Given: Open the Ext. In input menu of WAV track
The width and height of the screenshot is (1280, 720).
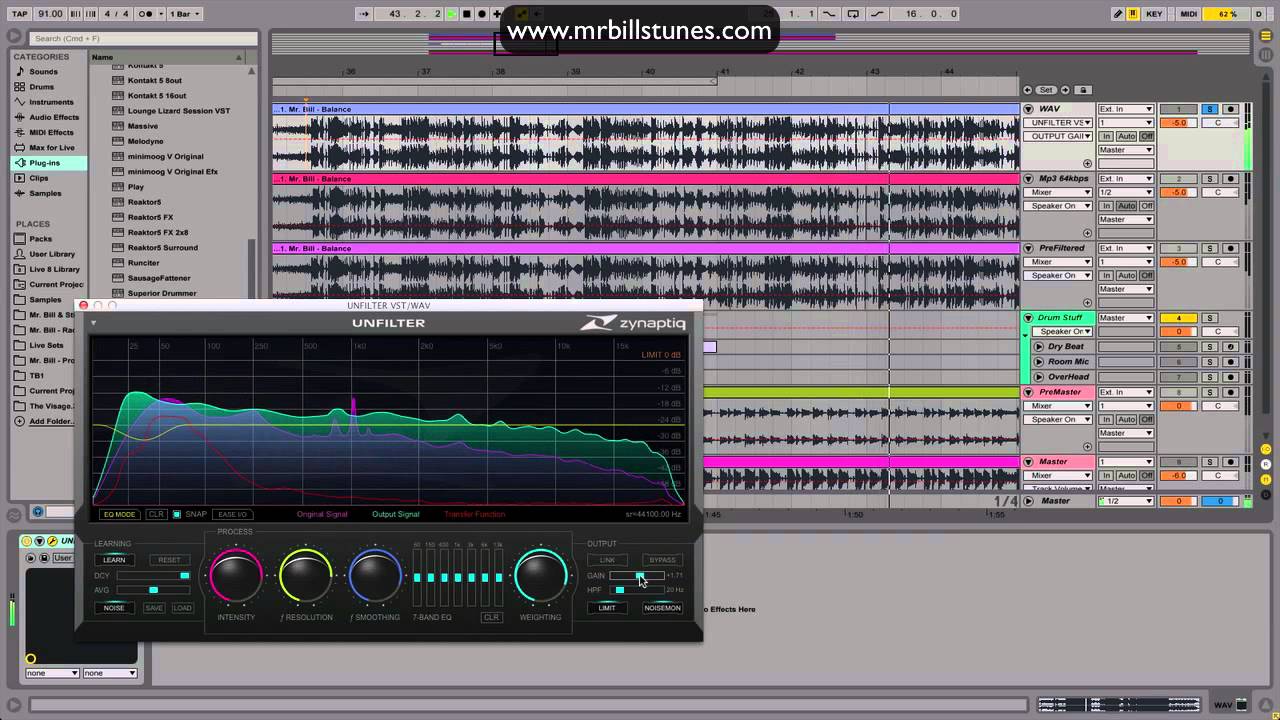Looking at the screenshot, I should [x=1126, y=109].
